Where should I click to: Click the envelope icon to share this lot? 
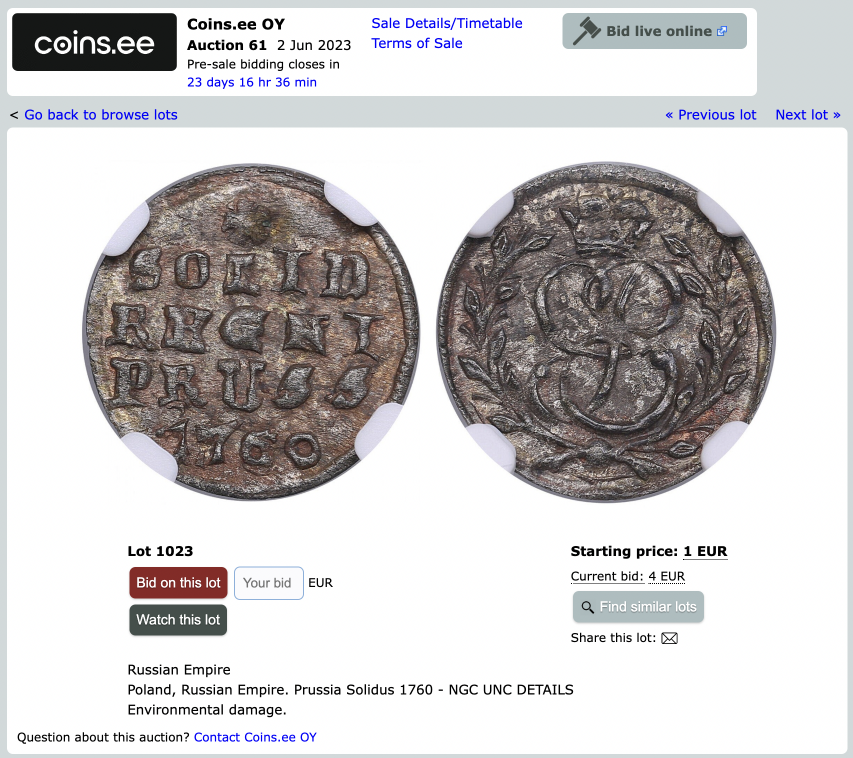click(x=669, y=638)
